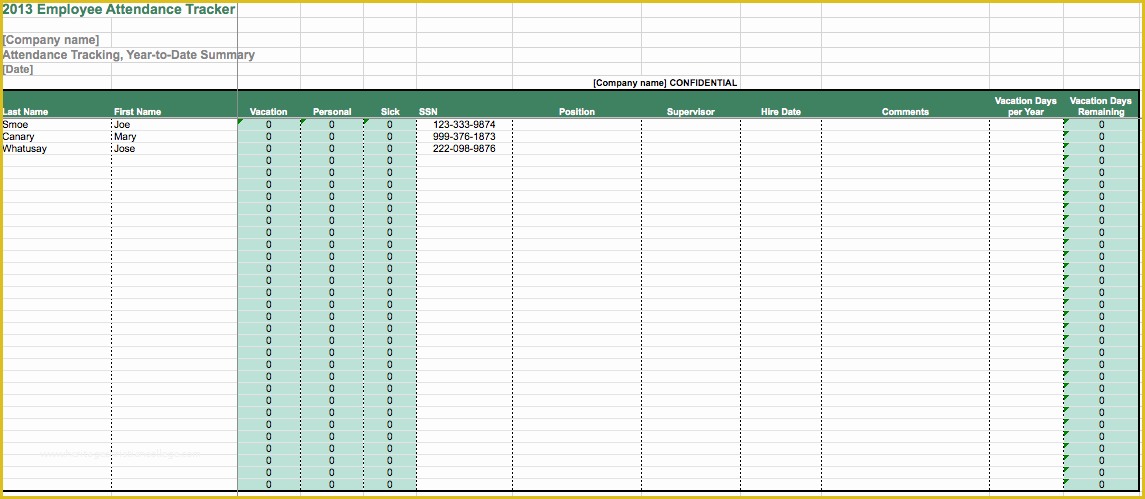This screenshot has width=1145, height=499.
Task: Click the '[Date]' placeholder cell
Action: (x=18, y=69)
